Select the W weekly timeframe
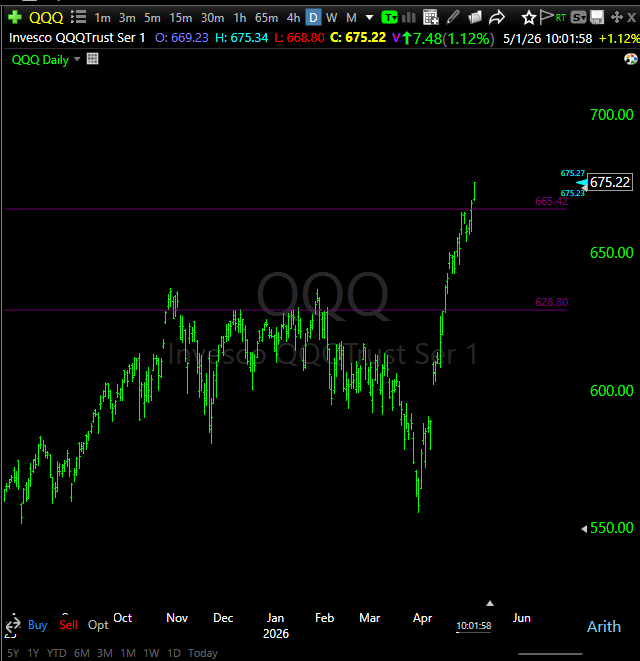The width and height of the screenshot is (640, 661). (x=331, y=18)
